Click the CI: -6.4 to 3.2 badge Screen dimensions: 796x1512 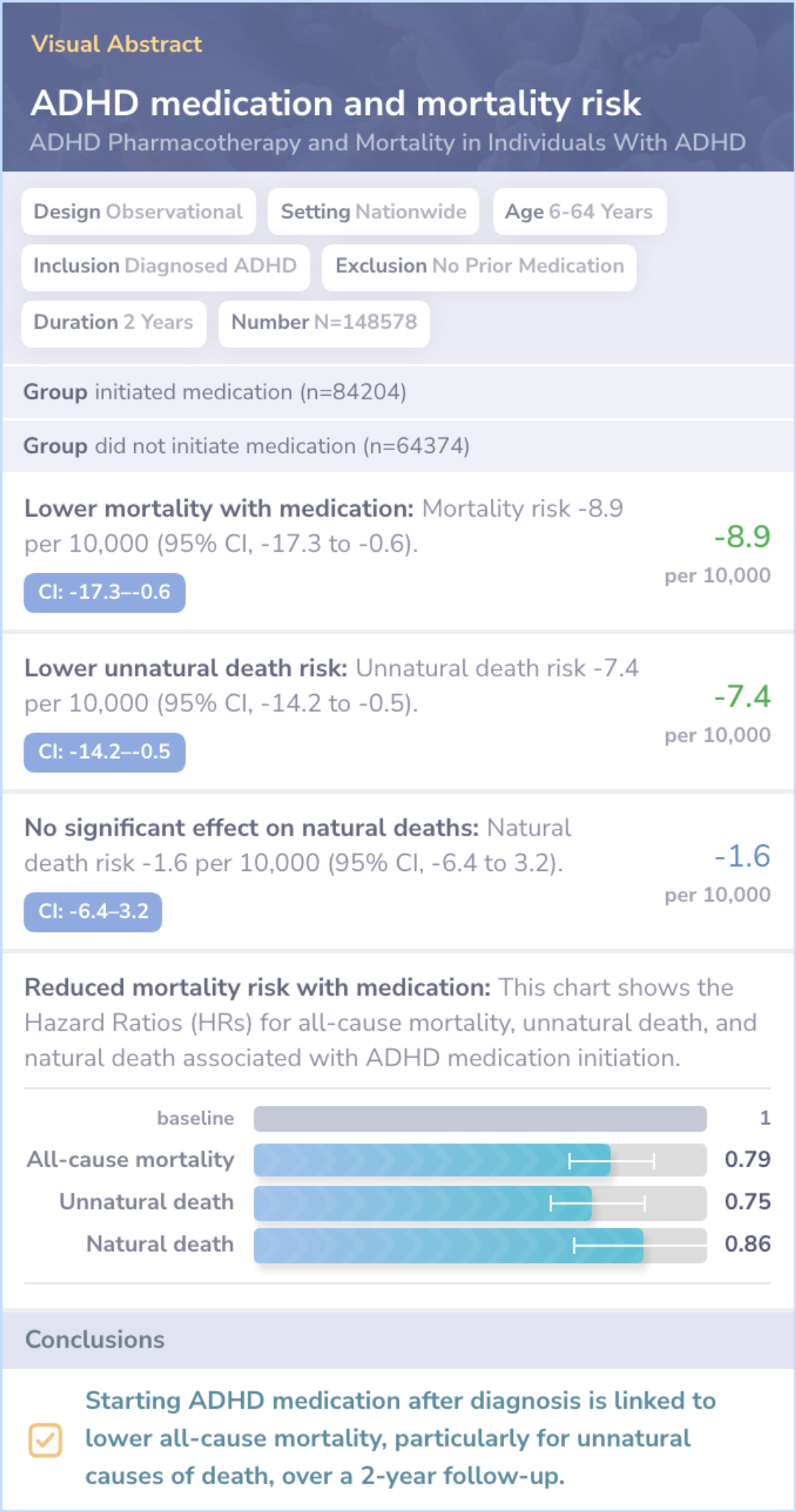[x=93, y=912]
